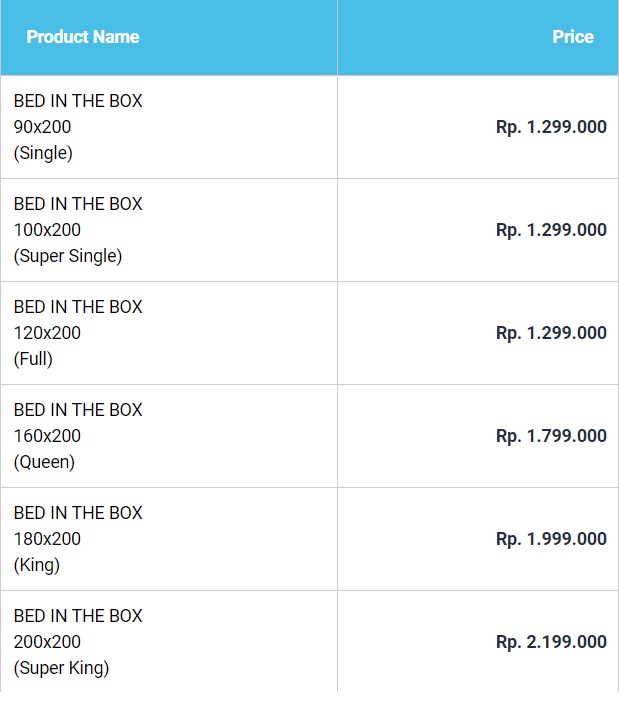The height and width of the screenshot is (726, 619).
Task: Select the 180x200 dimension text
Action: point(47,539)
